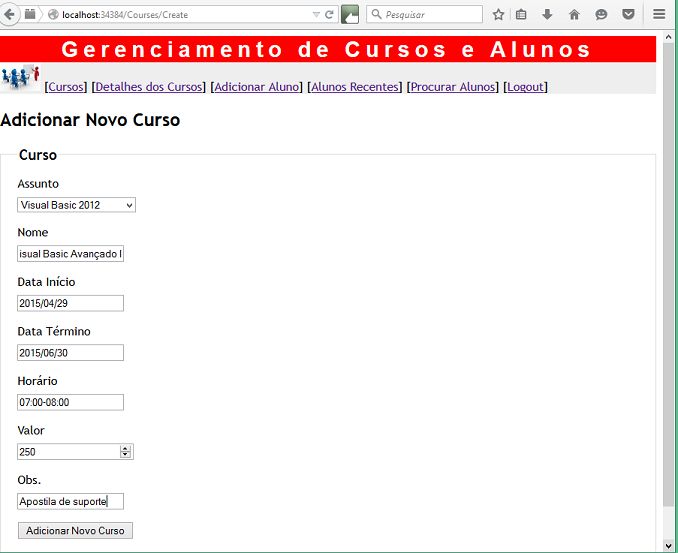Submit with Adicionar Novo Curso button
Image resolution: width=678 pixels, height=553 pixels.
click(75, 531)
